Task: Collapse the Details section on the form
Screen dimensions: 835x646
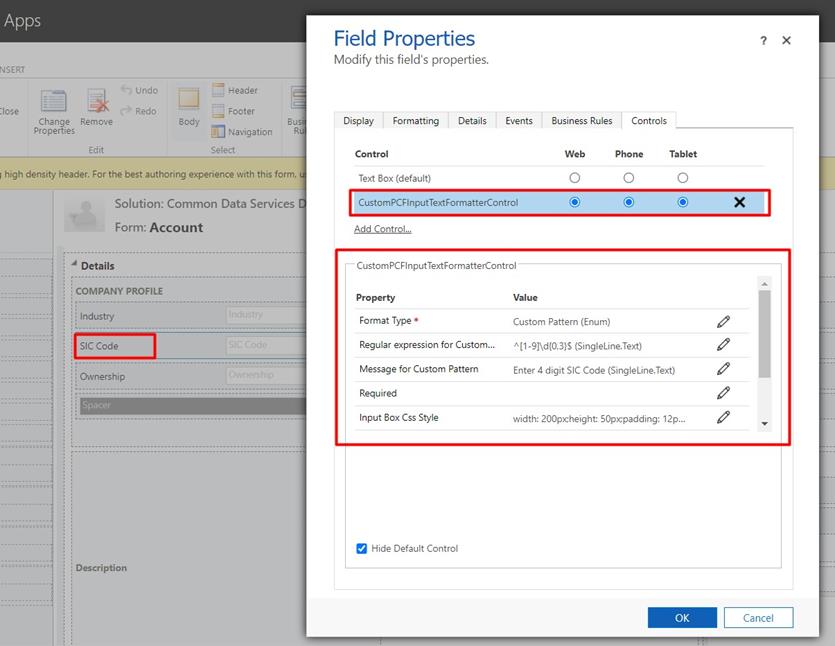Action: coord(75,265)
